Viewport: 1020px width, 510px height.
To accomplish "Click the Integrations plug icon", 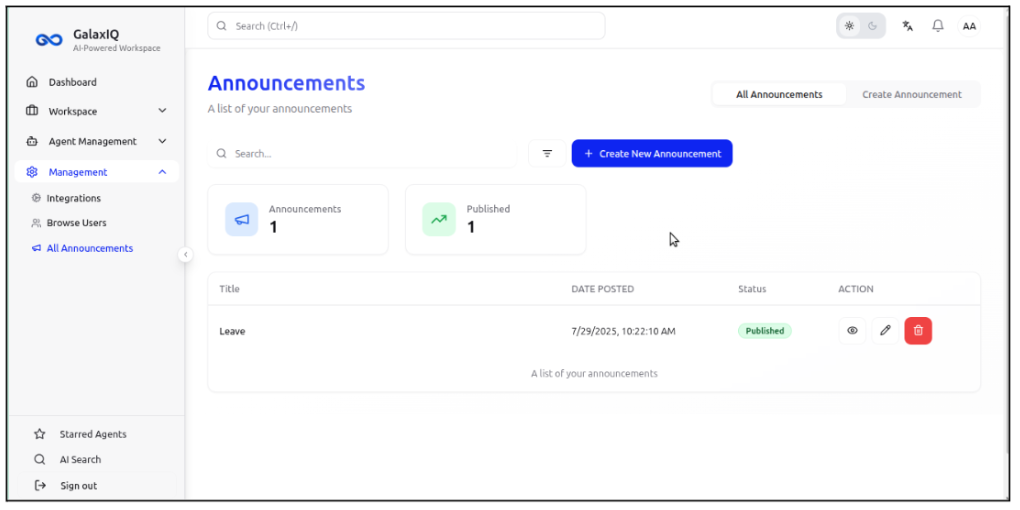I will pos(36,198).
